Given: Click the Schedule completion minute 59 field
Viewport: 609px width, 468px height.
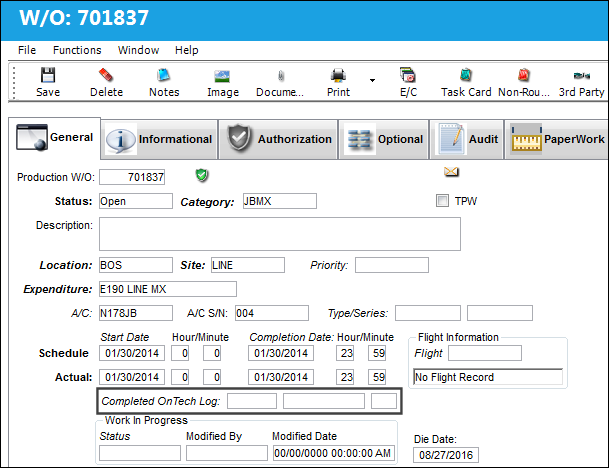Looking at the screenshot, I should pyautogui.click(x=377, y=353).
